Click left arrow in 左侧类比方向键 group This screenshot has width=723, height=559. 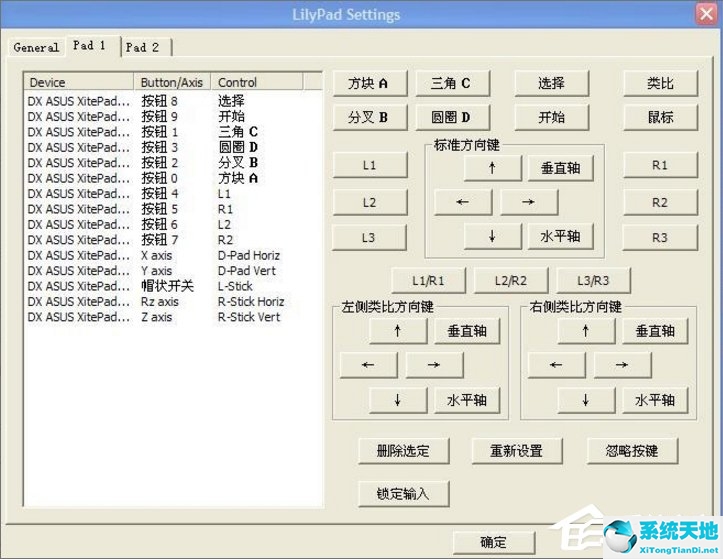click(x=368, y=365)
